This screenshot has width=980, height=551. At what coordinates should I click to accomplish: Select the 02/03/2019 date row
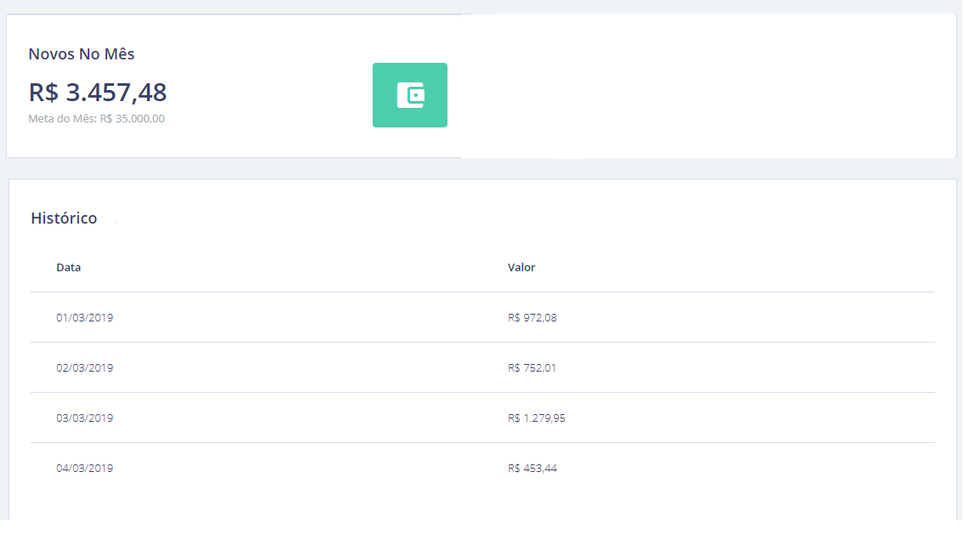(482, 367)
